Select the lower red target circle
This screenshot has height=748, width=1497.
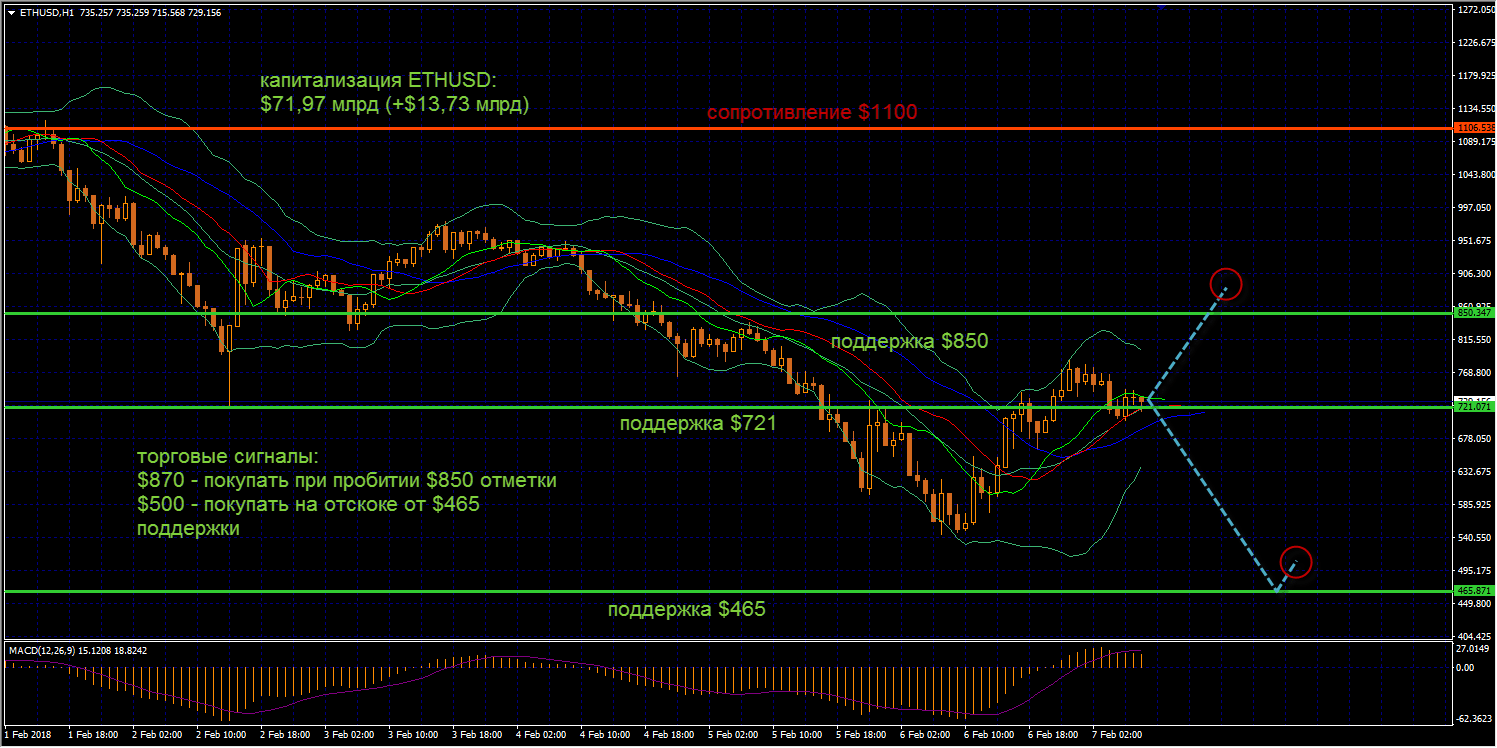[x=1295, y=562]
